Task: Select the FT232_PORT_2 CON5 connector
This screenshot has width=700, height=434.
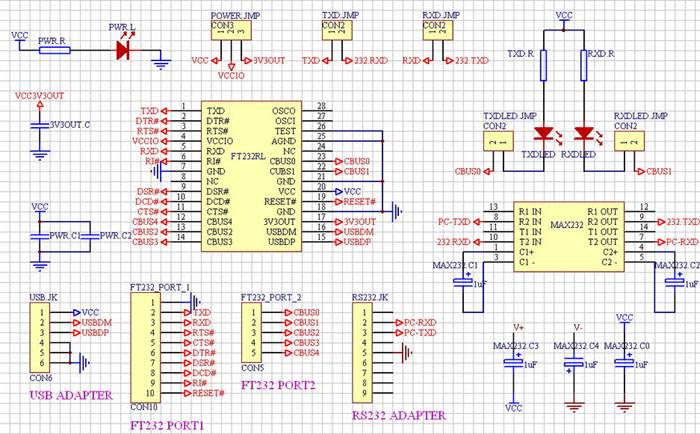Action: 251,332
